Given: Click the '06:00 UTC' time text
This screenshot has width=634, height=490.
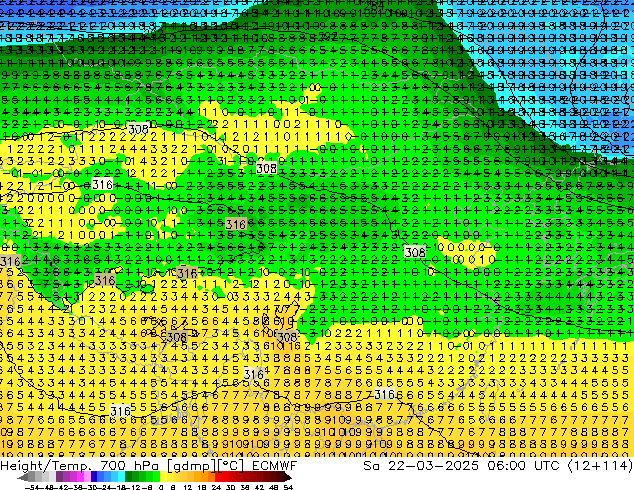Looking at the screenshot, I should pos(526,466).
